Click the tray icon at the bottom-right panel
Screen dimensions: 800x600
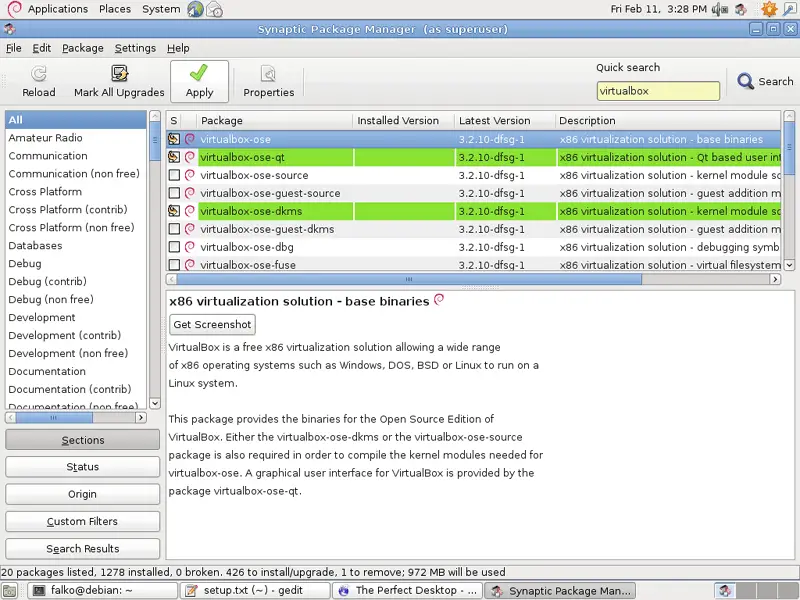tap(724, 590)
